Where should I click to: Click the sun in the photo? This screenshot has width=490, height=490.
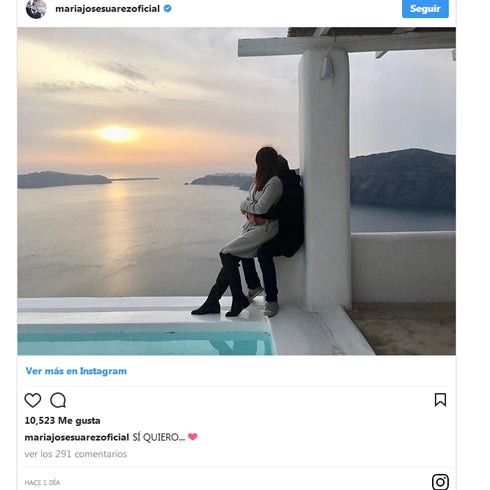click(x=116, y=133)
